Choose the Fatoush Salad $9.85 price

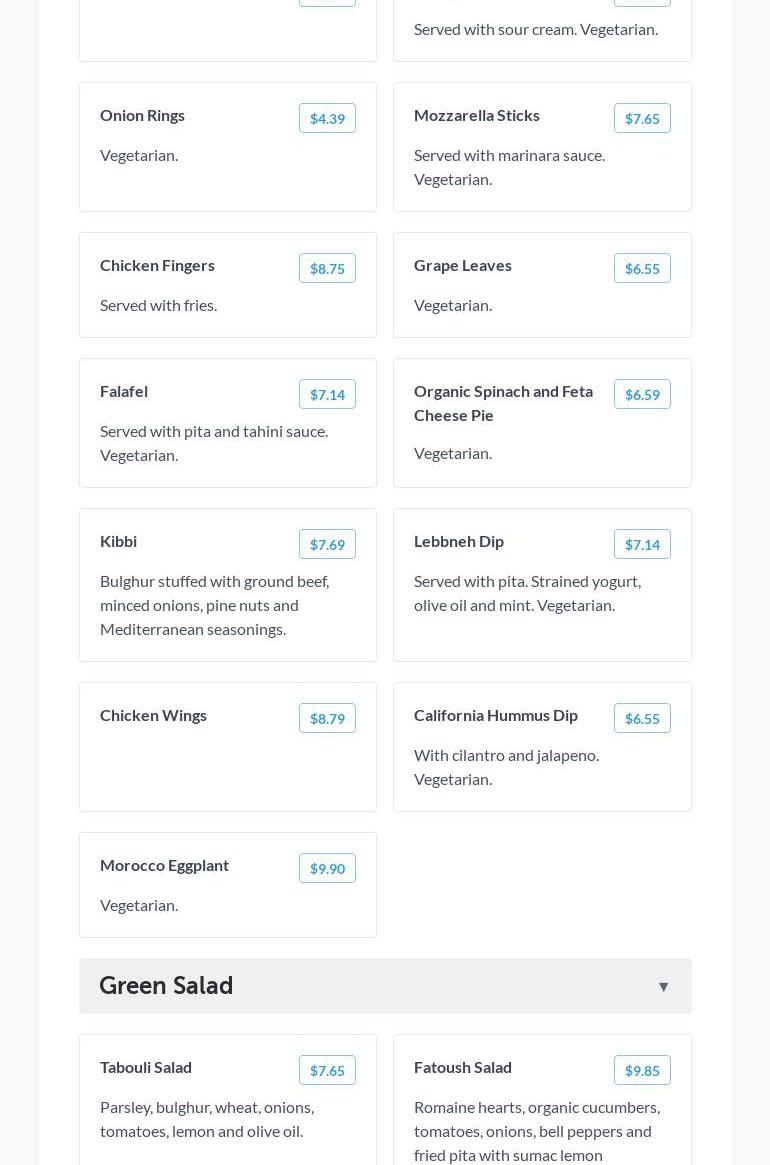click(x=642, y=1070)
